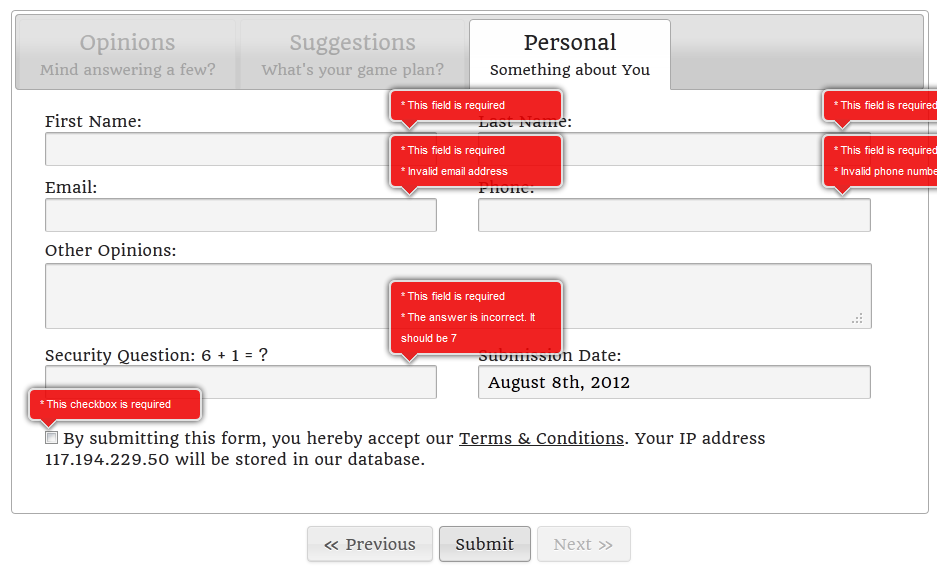
Task: Open the Terms & Conditions link
Action: (x=541, y=438)
